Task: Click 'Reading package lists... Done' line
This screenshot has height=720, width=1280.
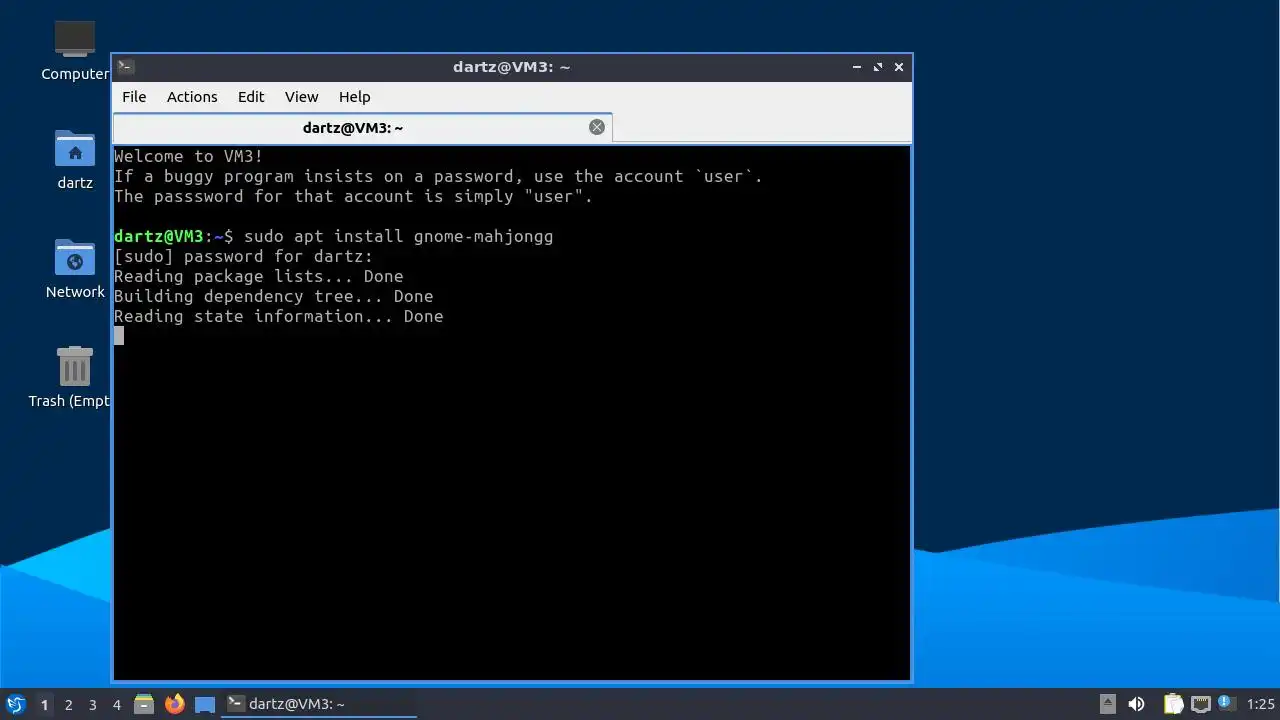Action: pos(259,276)
